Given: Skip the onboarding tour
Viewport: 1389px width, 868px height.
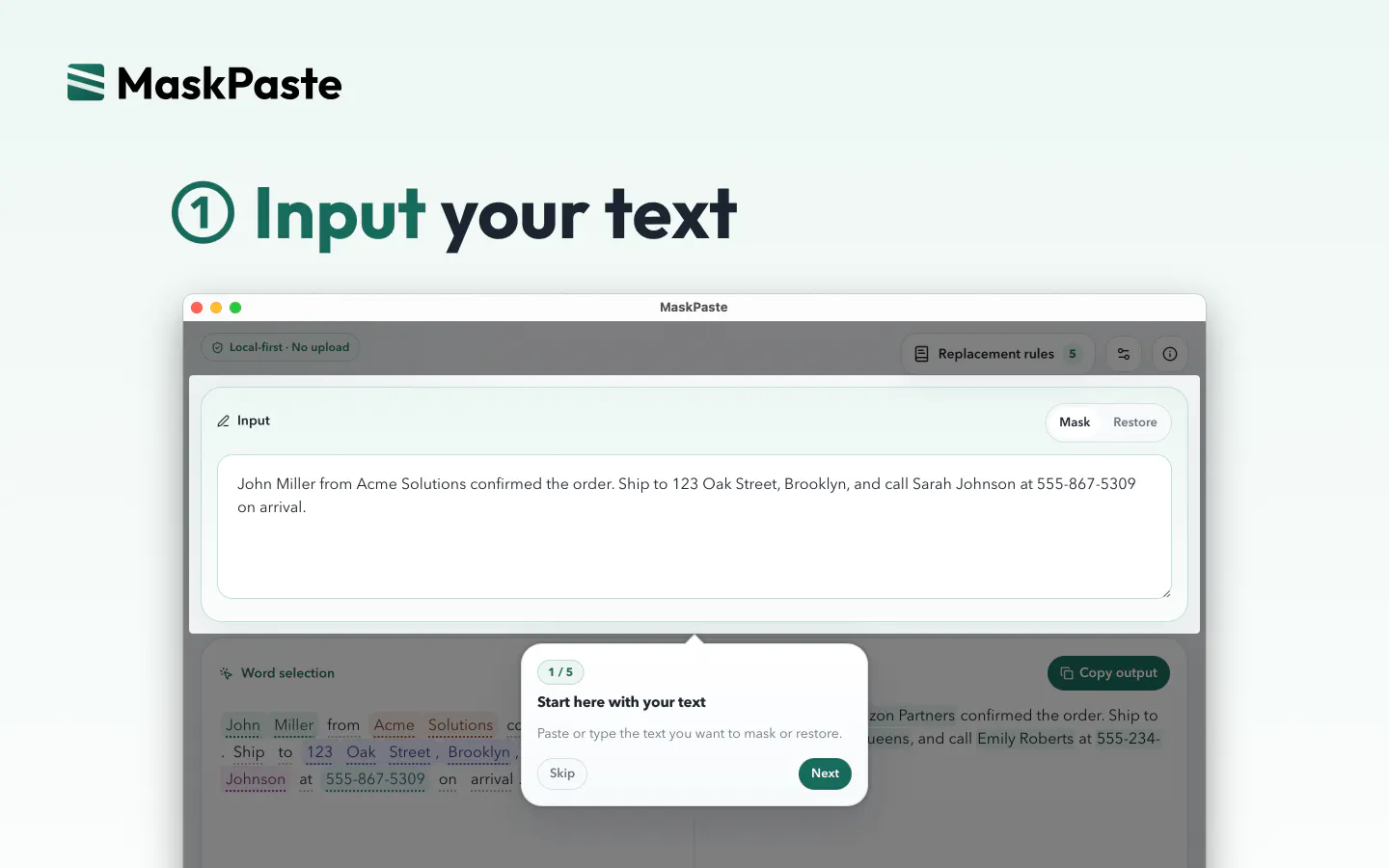Looking at the screenshot, I should pos(562,773).
